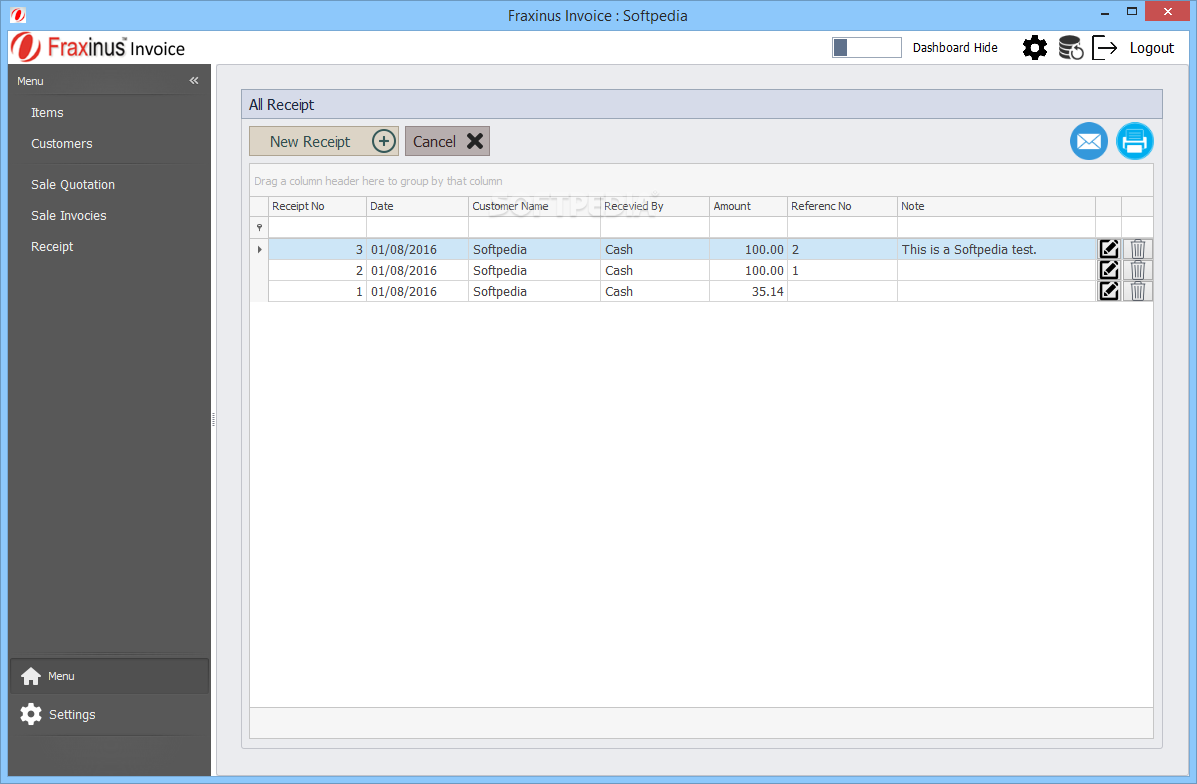Select the Menu tab at sidebar bottom
This screenshot has height=784, width=1197.
click(x=109, y=676)
